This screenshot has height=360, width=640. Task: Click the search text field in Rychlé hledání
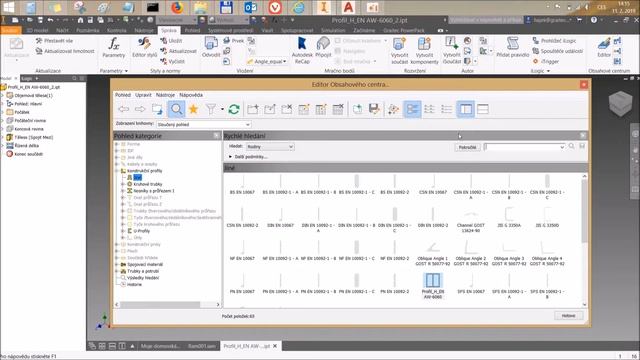click(524, 147)
